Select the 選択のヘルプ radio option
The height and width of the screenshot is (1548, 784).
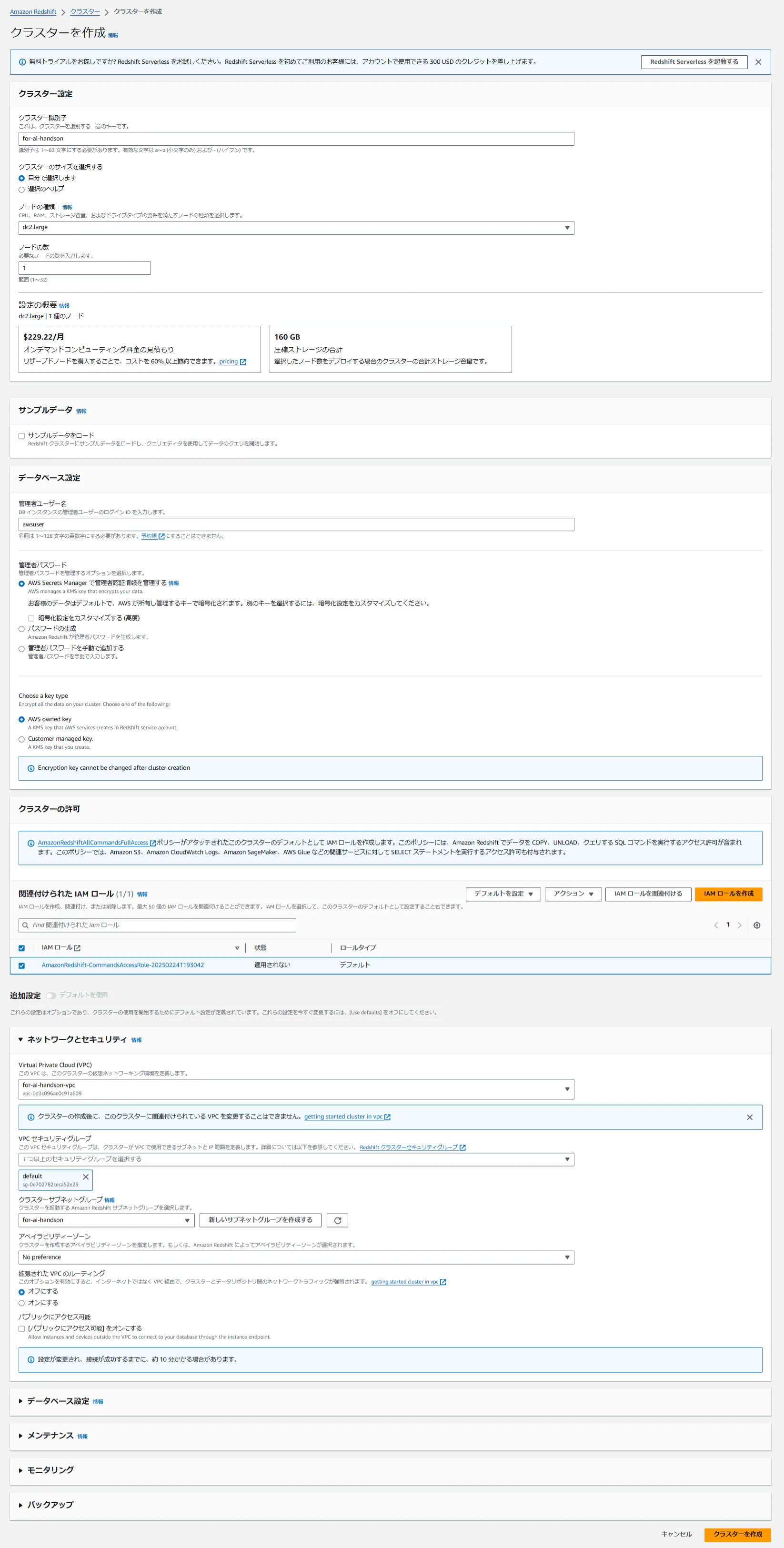click(x=21, y=190)
